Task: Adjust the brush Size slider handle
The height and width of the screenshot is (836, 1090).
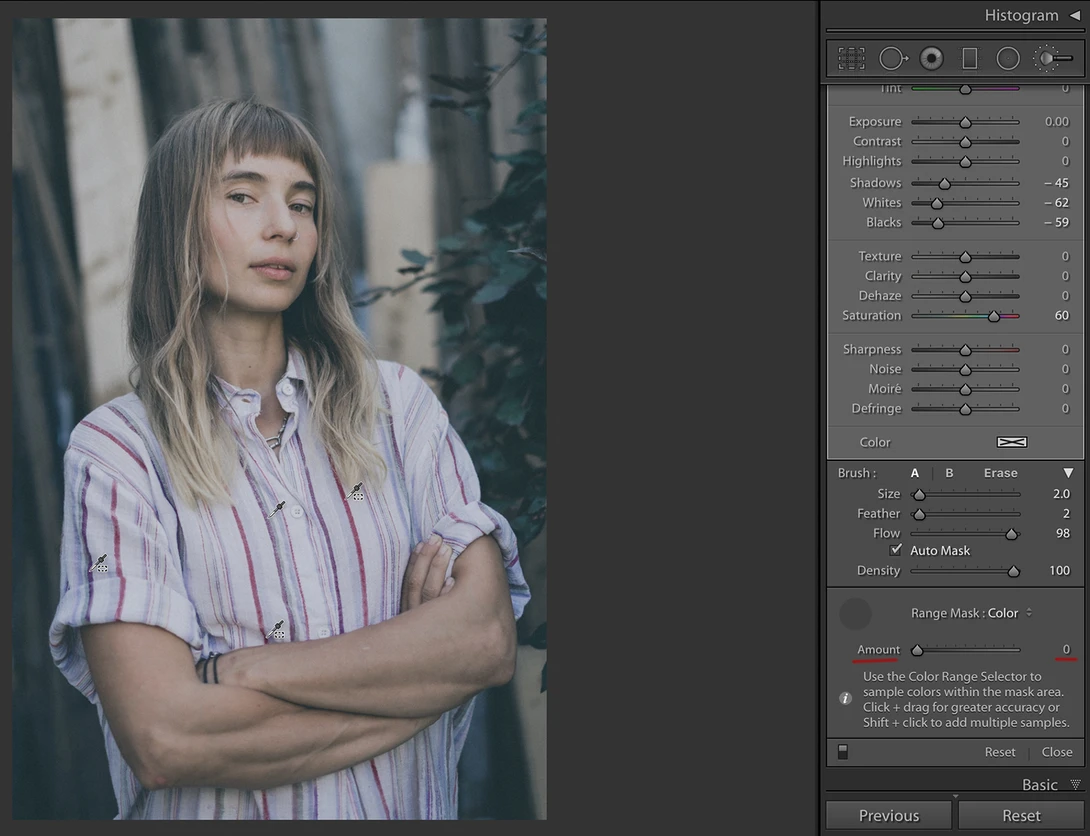Action: click(x=919, y=495)
